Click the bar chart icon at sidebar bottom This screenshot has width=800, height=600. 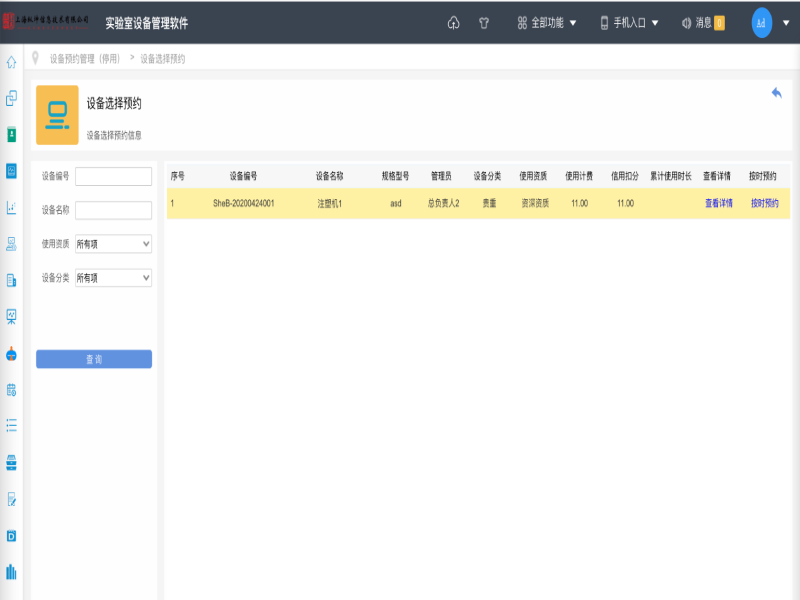coord(11,571)
